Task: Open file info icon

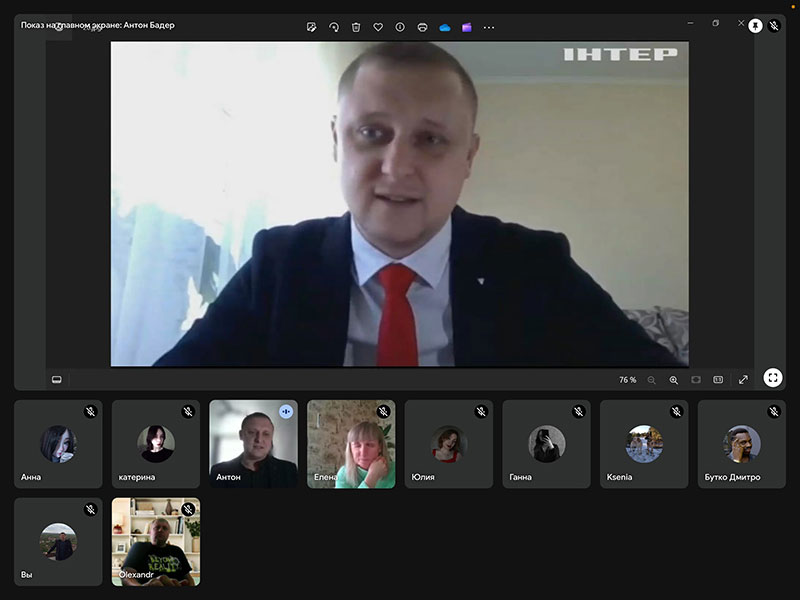Action: pyautogui.click(x=400, y=27)
